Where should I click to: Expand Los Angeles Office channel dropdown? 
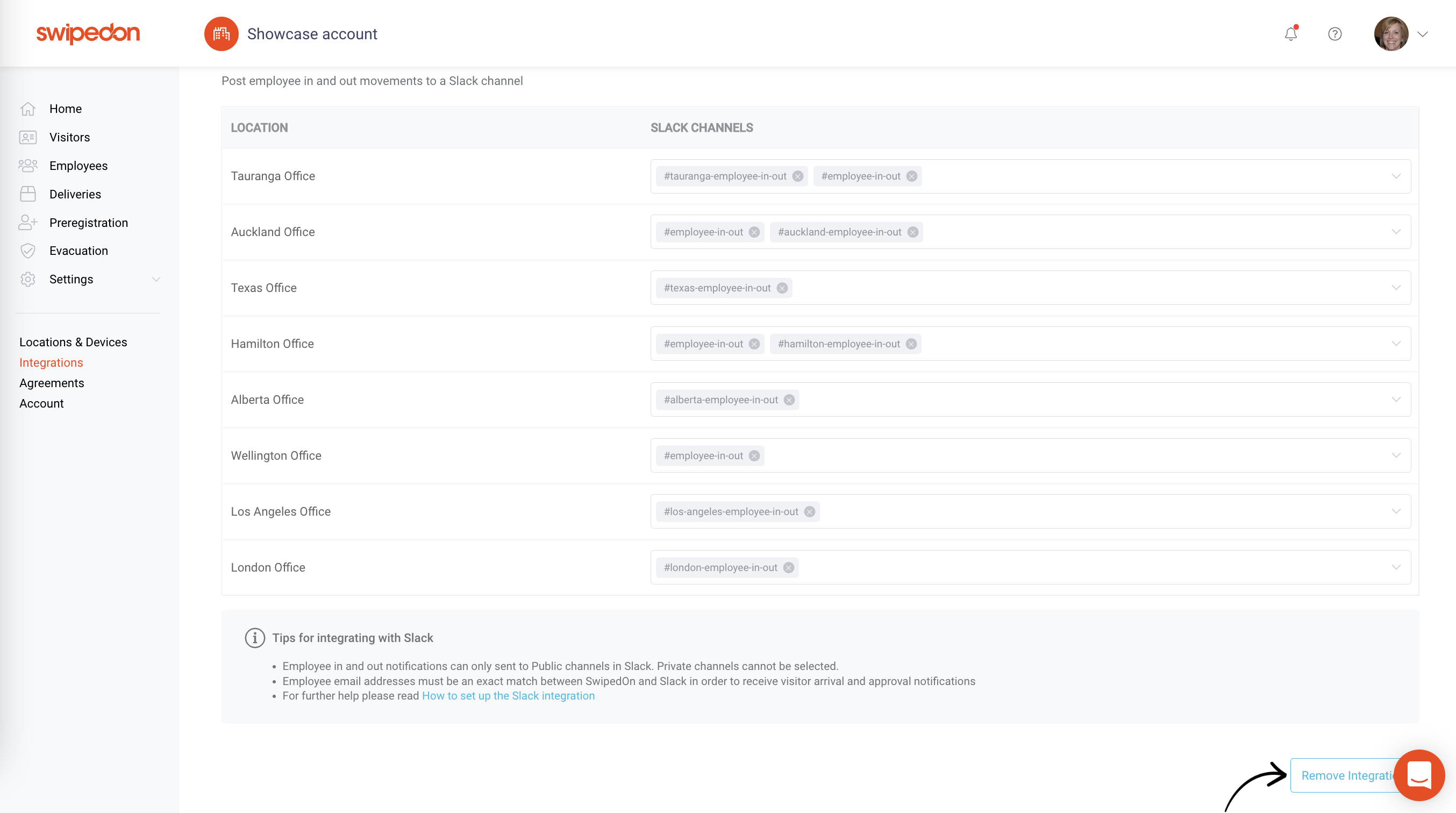(x=1396, y=512)
